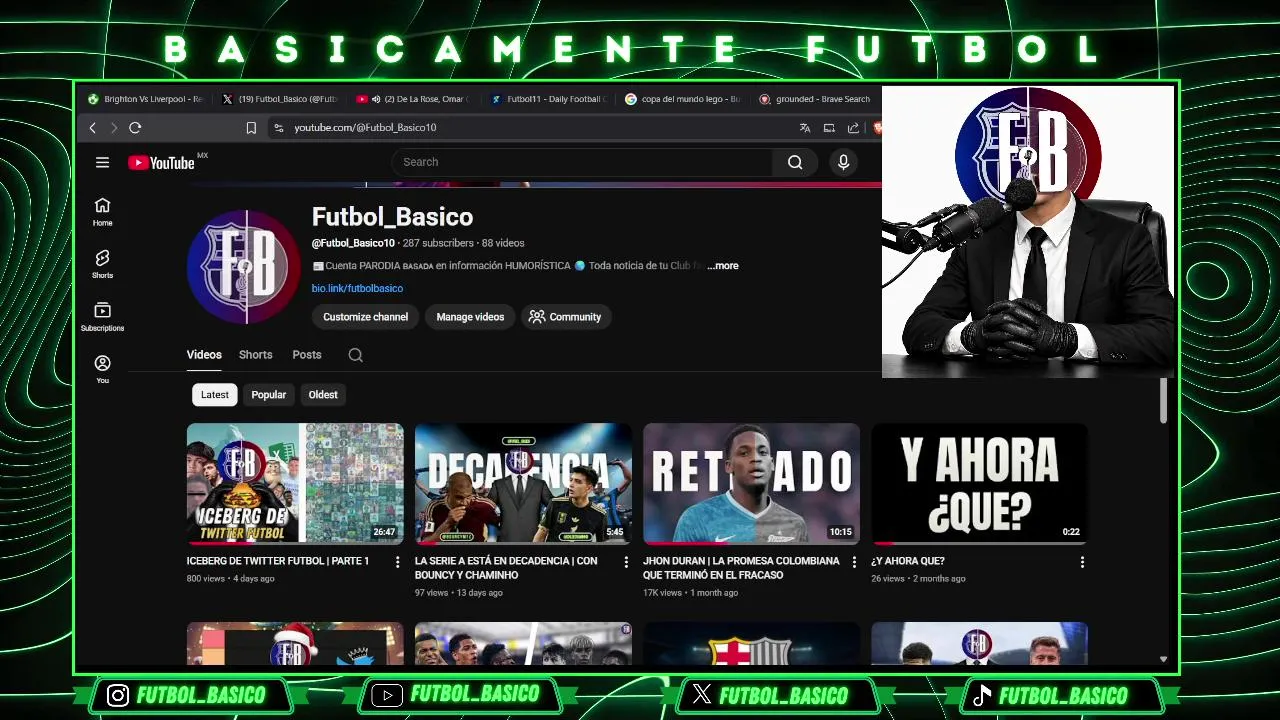The height and width of the screenshot is (720, 1280).
Task: Mute the De La Rose tab audio
Action: pyautogui.click(x=376, y=99)
